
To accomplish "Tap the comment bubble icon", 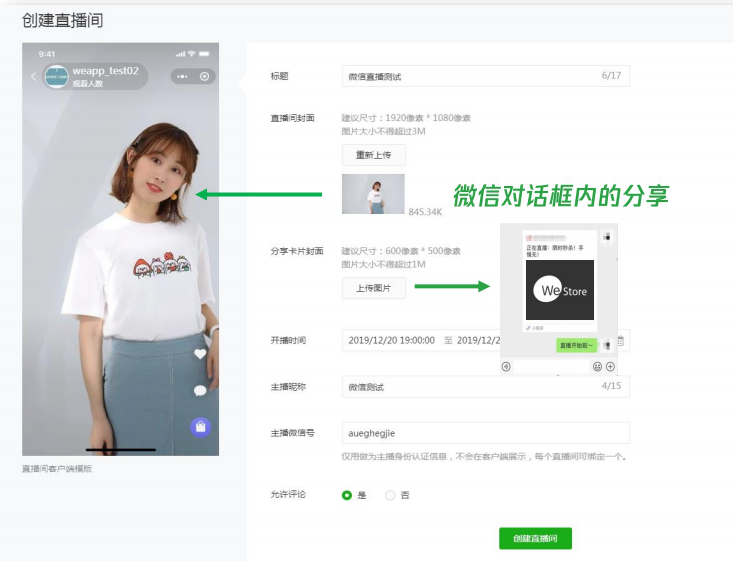I will click(200, 390).
